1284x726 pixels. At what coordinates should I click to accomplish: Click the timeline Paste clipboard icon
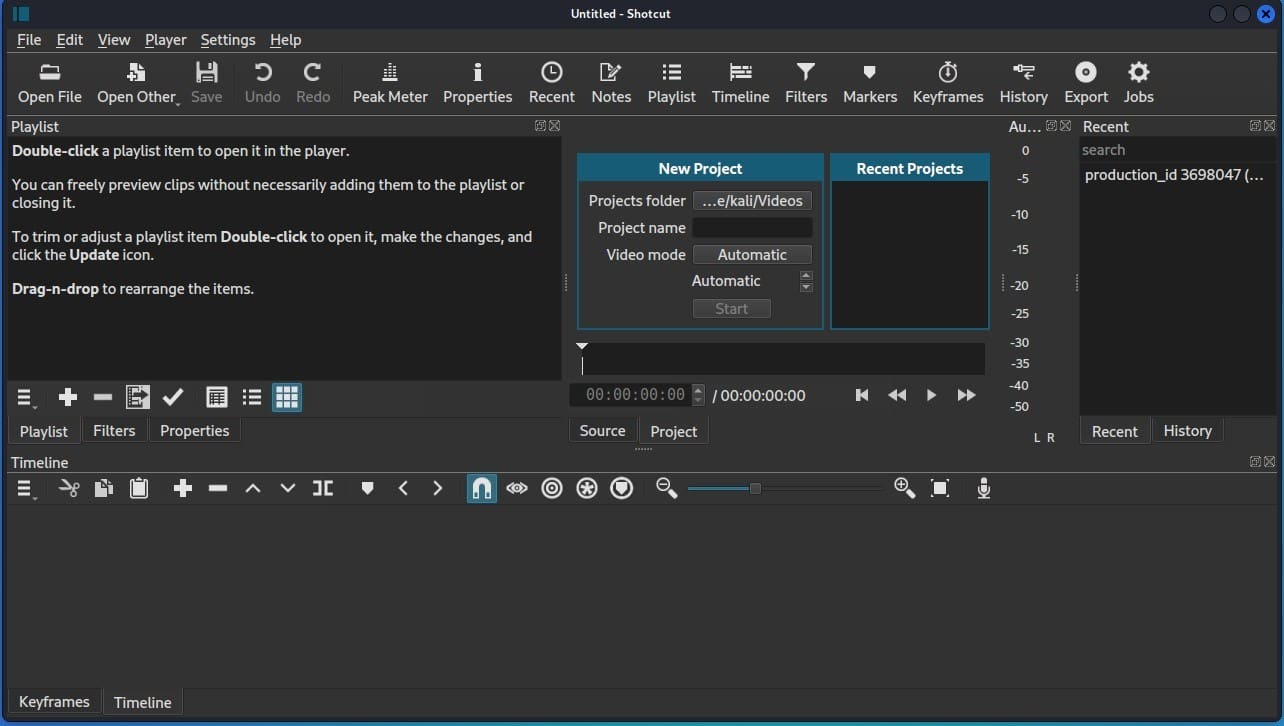139,489
